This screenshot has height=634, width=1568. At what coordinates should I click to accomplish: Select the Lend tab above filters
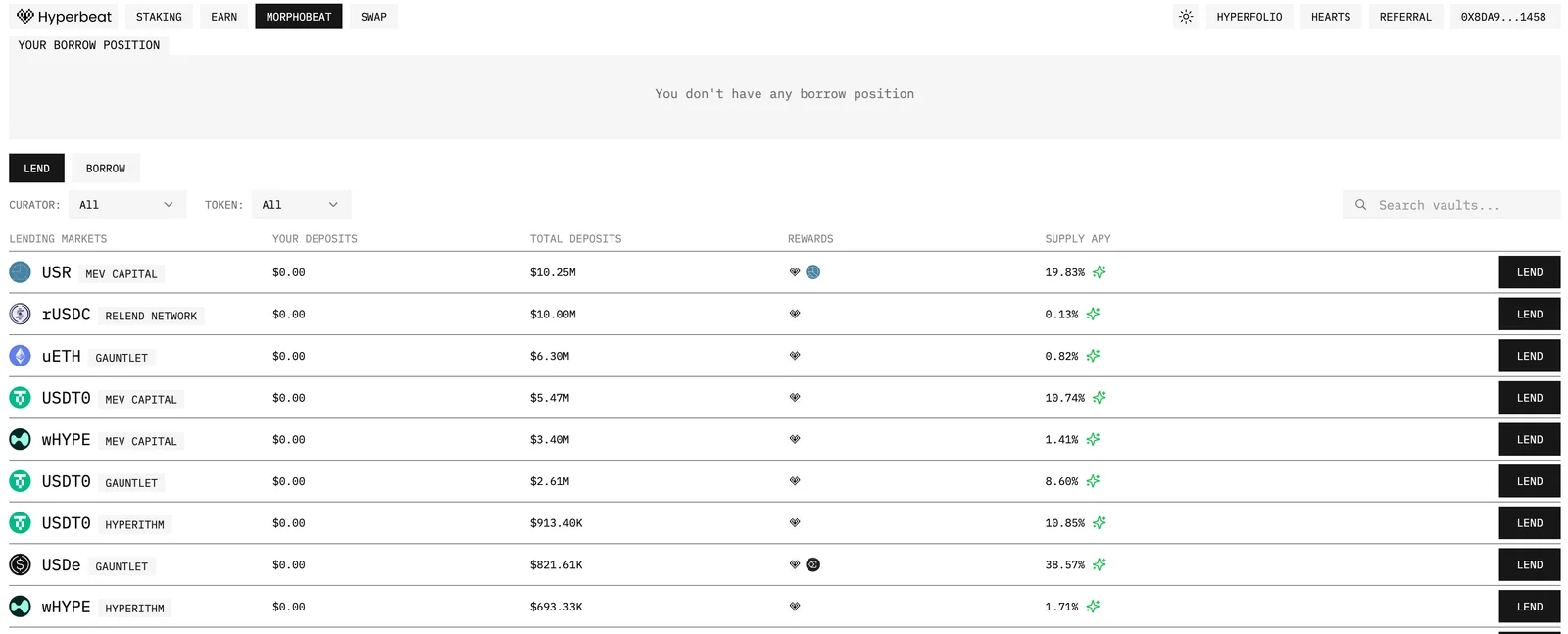[36, 169]
